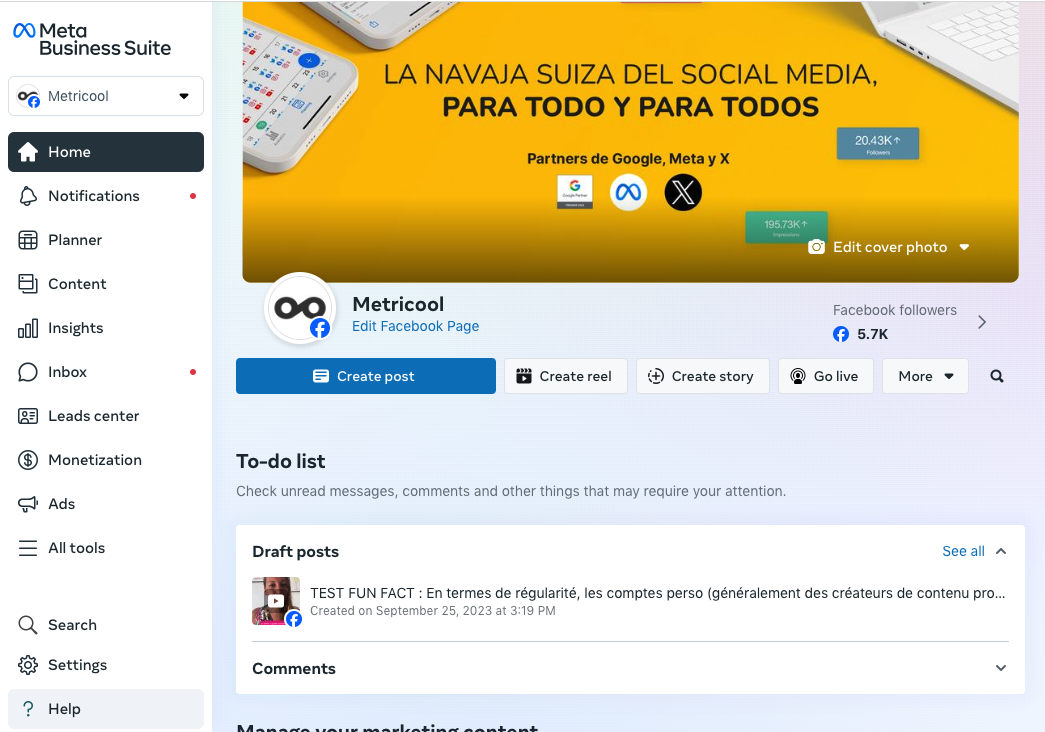The width and height of the screenshot is (1045, 732).
Task: Click the Content icon in sidebar
Action: click(28, 284)
